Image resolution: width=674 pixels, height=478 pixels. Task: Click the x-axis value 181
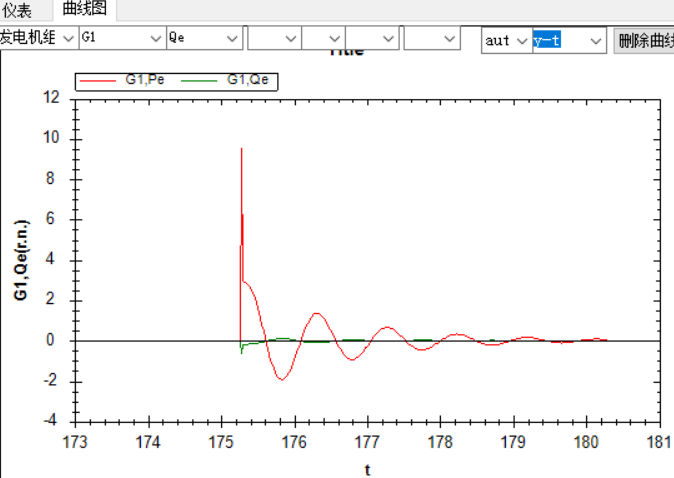pyautogui.click(x=660, y=442)
